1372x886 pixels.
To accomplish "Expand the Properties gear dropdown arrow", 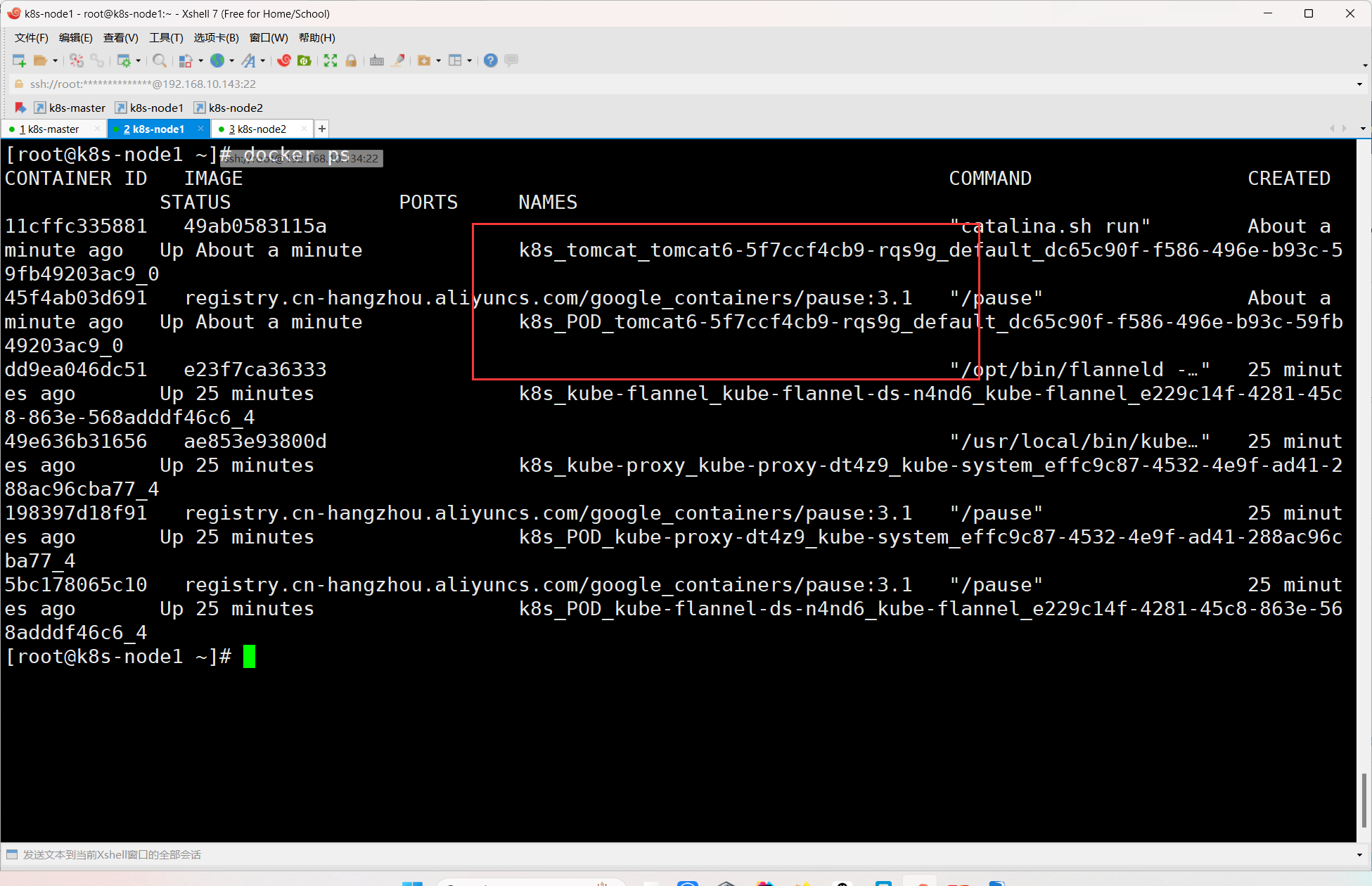I will 138,60.
